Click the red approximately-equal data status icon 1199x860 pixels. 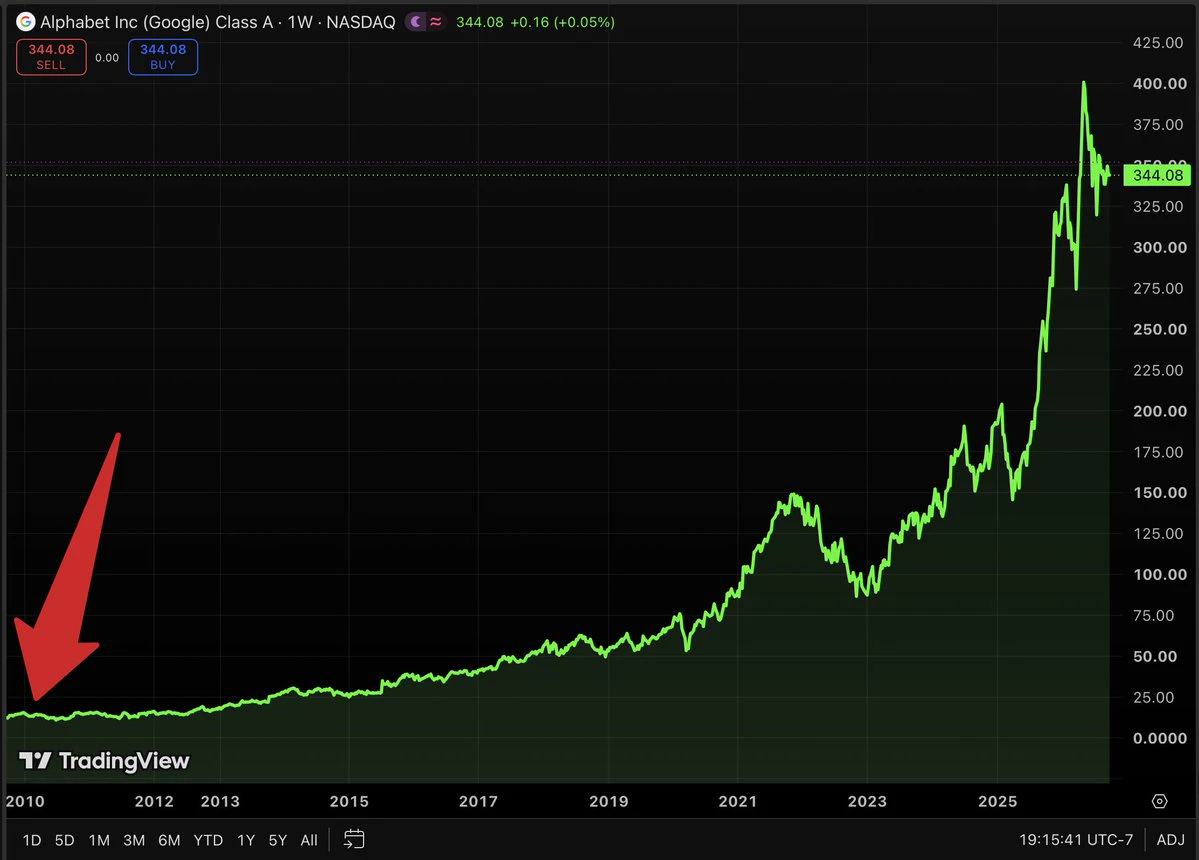(436, 22)
